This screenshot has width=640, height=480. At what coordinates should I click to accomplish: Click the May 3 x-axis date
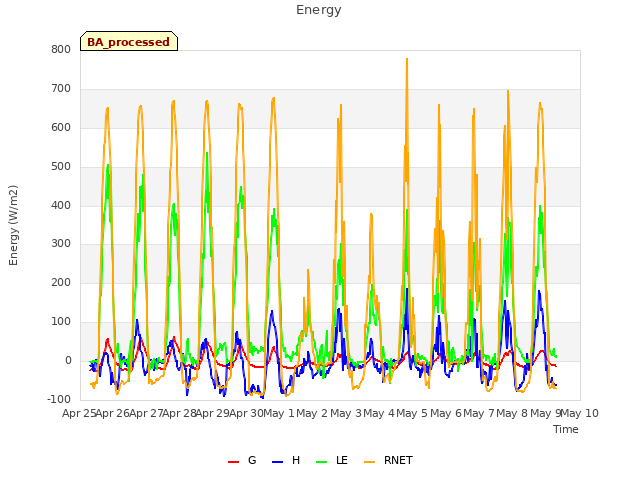(x=346, y=413)
